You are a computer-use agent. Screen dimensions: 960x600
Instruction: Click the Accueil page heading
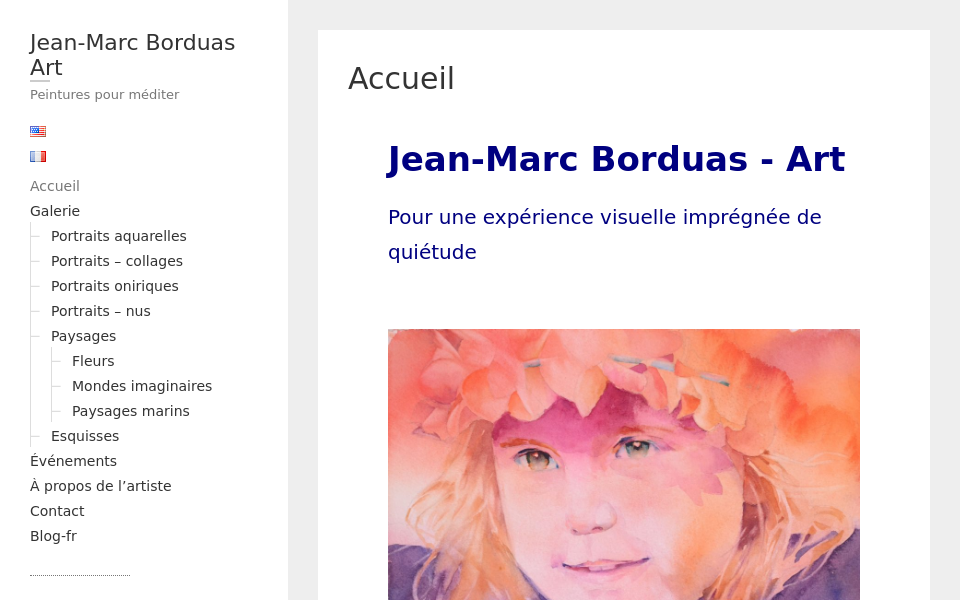401,79
